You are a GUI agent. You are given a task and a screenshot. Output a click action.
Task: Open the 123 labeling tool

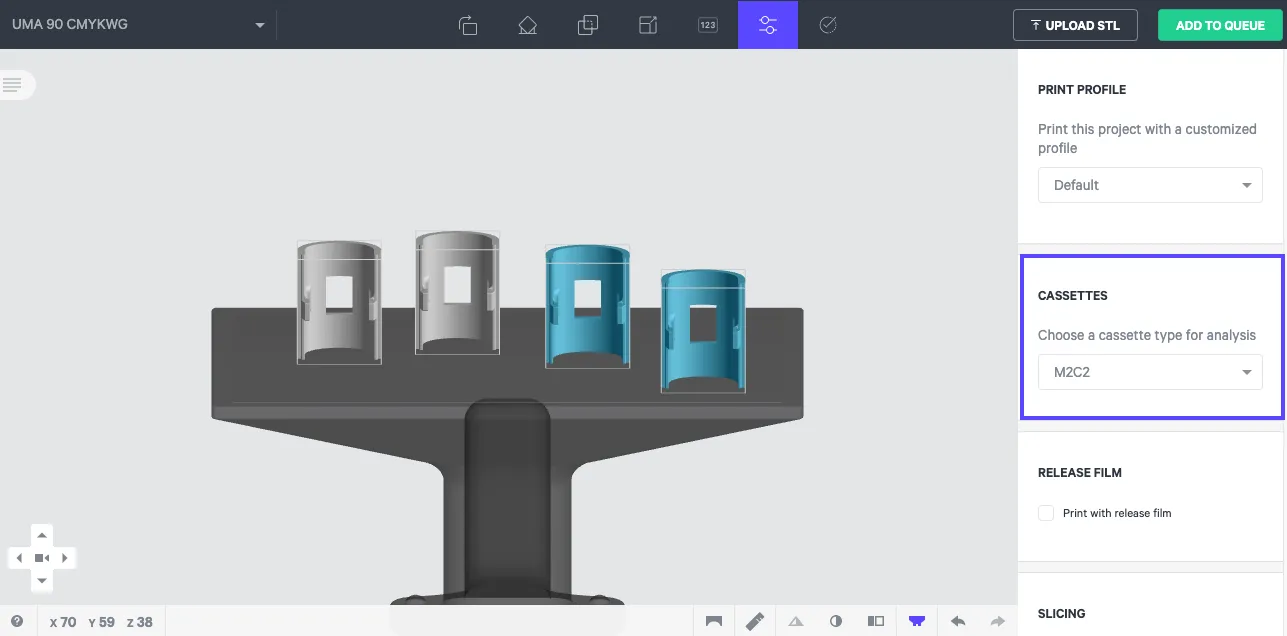click(708, 25)
